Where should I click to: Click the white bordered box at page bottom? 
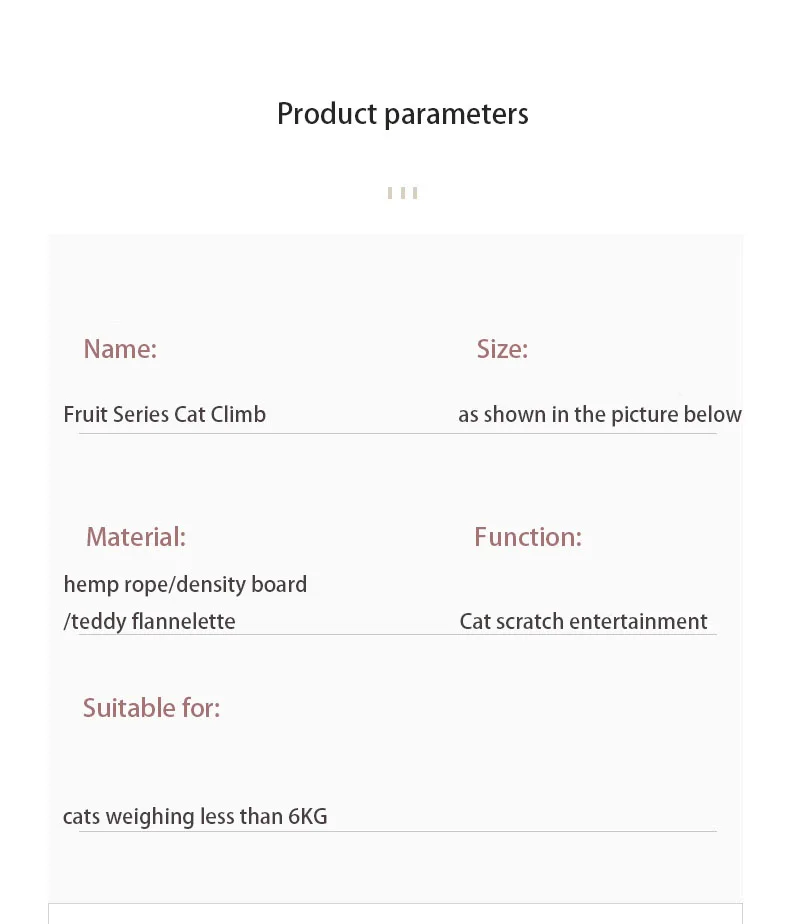tap(395, 914)
